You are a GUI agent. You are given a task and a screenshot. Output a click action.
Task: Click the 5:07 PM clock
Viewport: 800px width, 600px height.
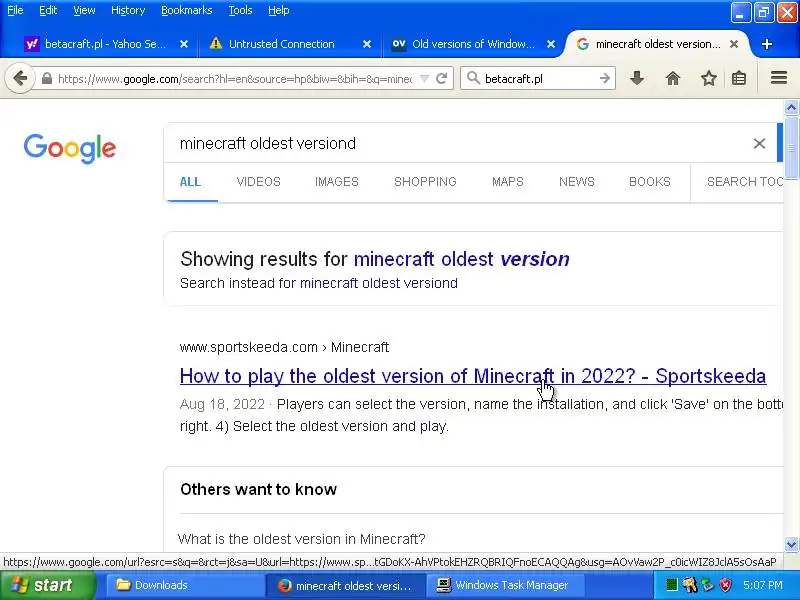763,585
